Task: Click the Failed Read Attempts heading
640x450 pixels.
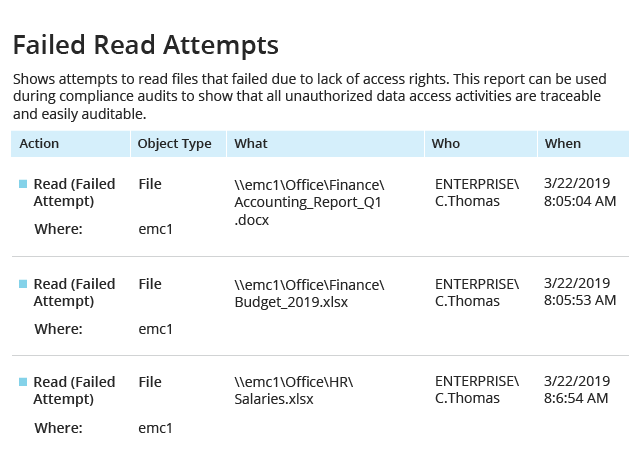Action: pyautogui.click(x=146, y=45)
